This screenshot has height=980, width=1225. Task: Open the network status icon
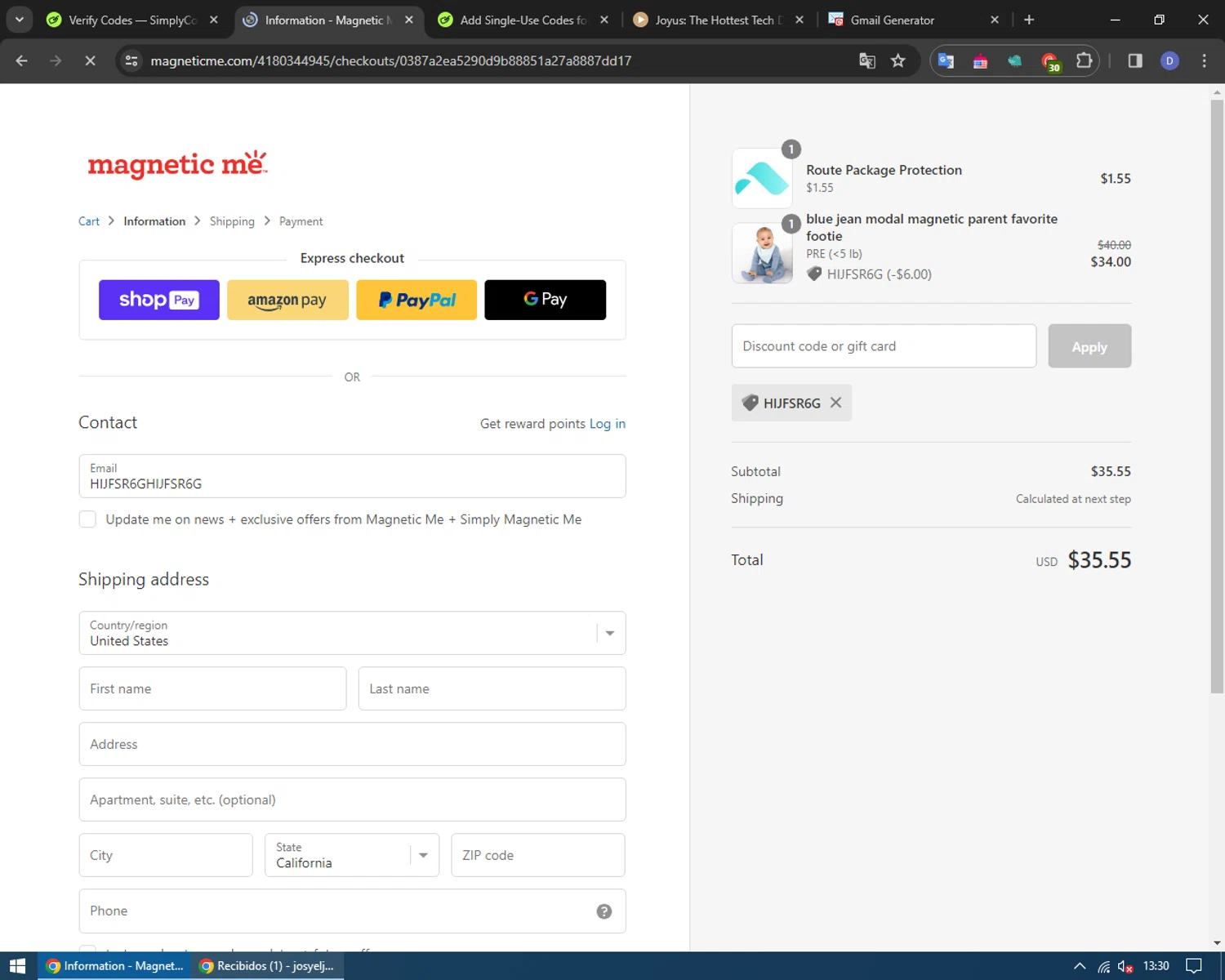coord(1103,966)
